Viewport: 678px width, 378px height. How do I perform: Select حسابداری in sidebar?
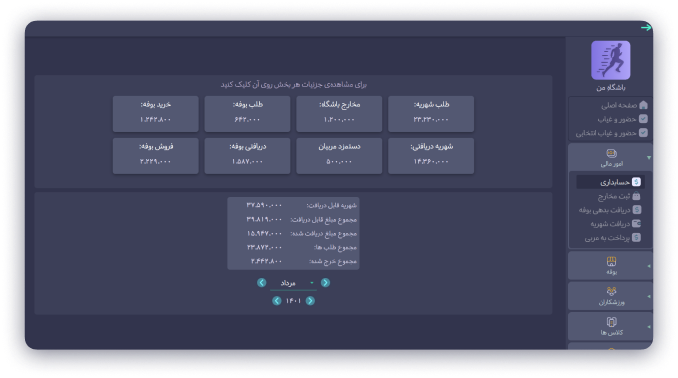coord(611,182)
